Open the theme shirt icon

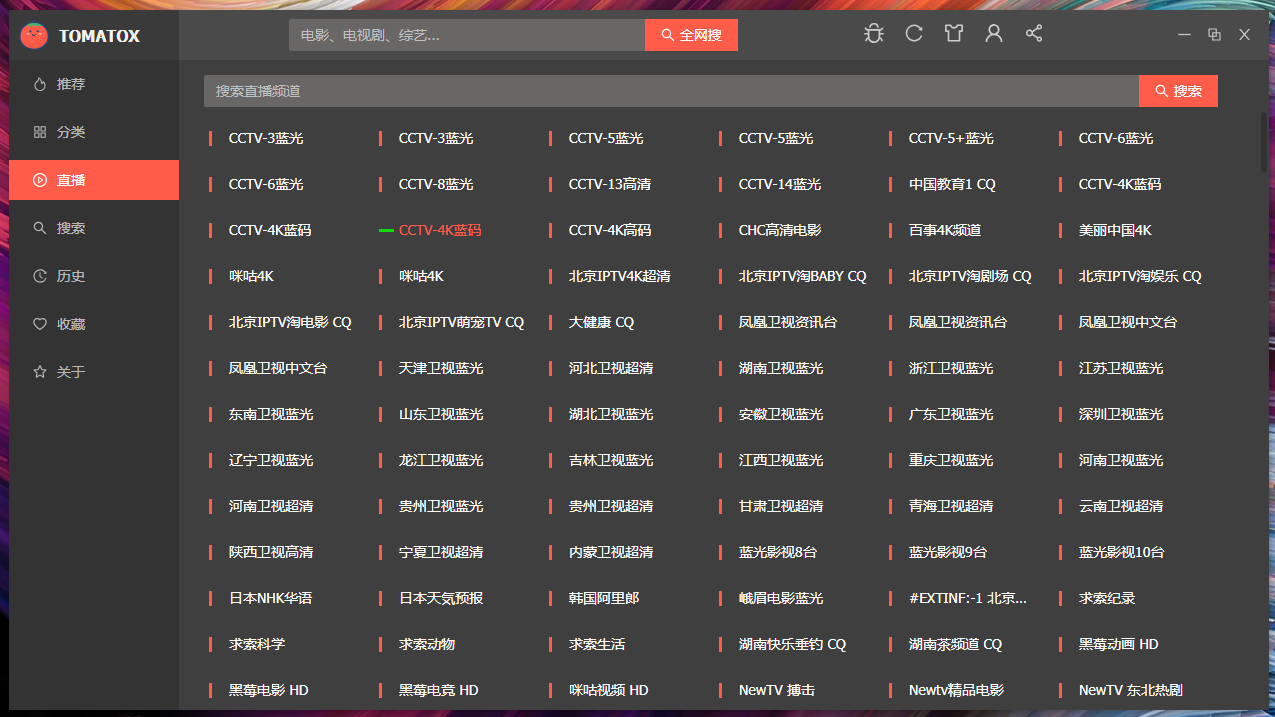tap(954, 34)
